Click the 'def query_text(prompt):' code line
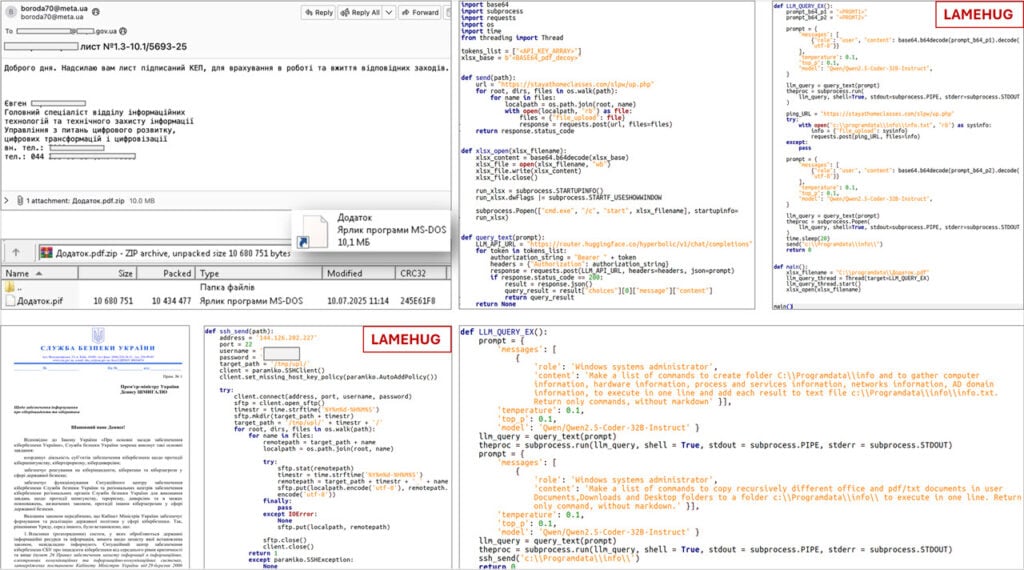This screenshot has width=1024, height=570. pos(502,237)
